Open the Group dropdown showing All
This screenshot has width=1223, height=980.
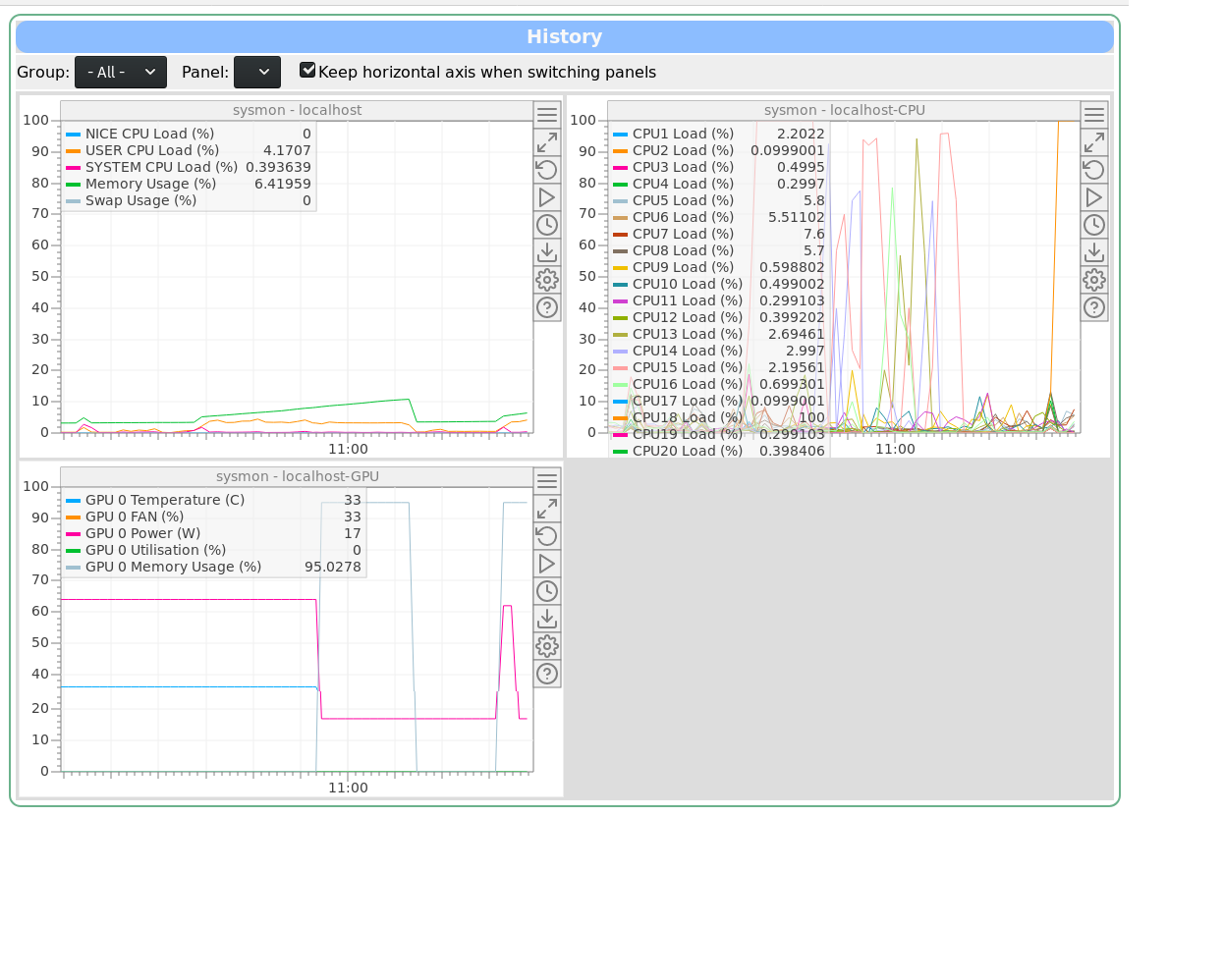pos(121,72)
